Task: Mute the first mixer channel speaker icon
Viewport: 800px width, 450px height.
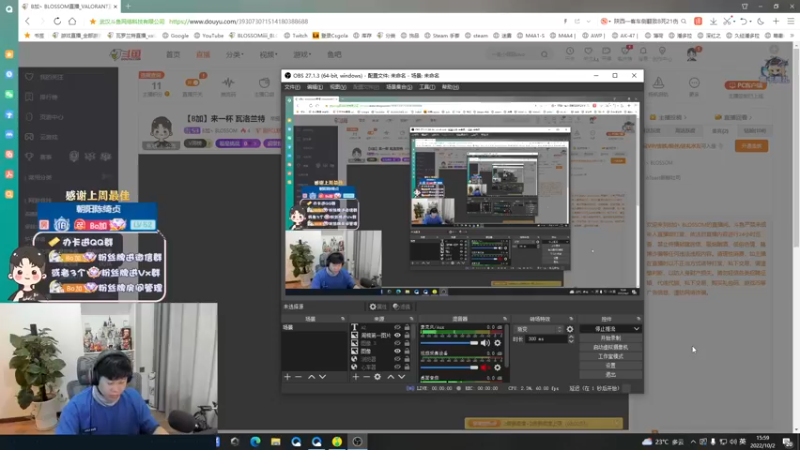Action: pos(485,343)
